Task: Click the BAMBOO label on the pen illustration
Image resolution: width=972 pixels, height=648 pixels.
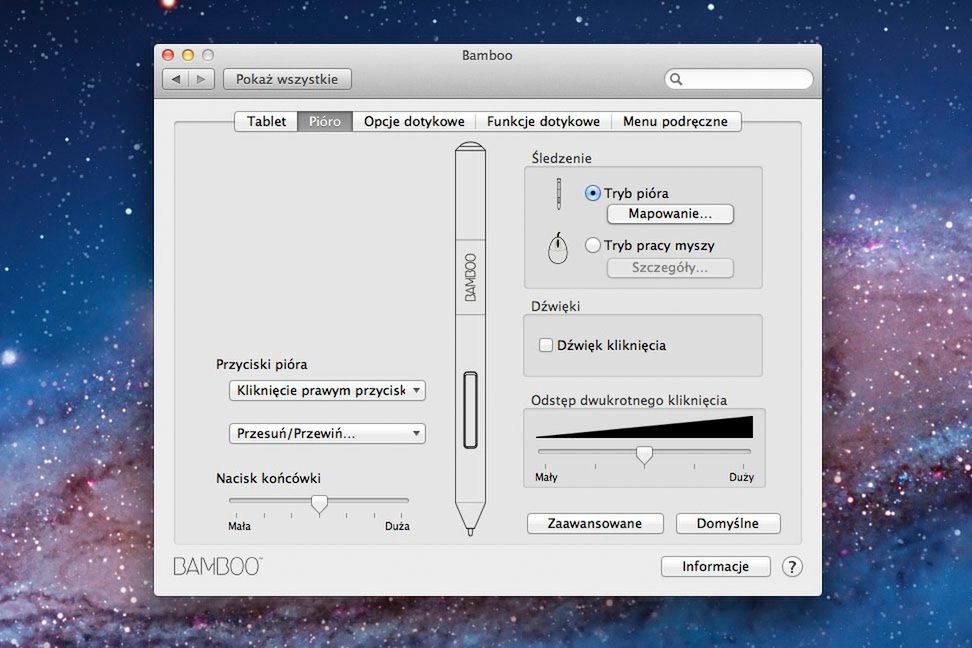Action: coord(471,277)
